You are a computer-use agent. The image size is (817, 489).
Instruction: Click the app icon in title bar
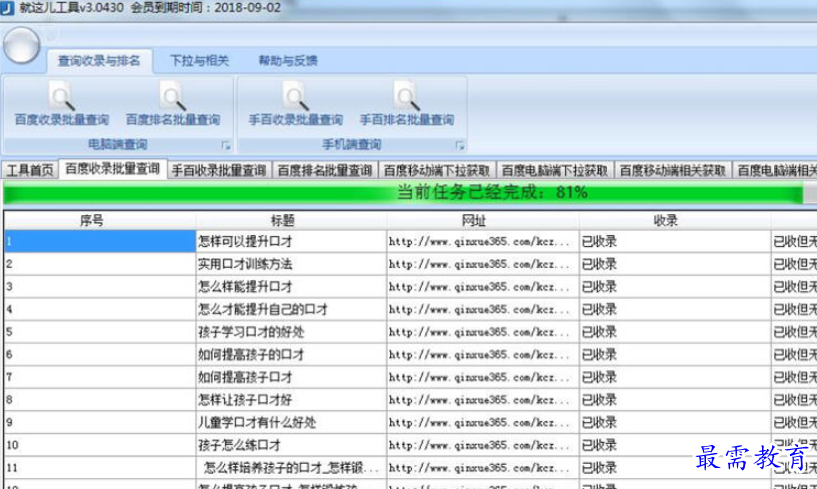tap(8, 8)
